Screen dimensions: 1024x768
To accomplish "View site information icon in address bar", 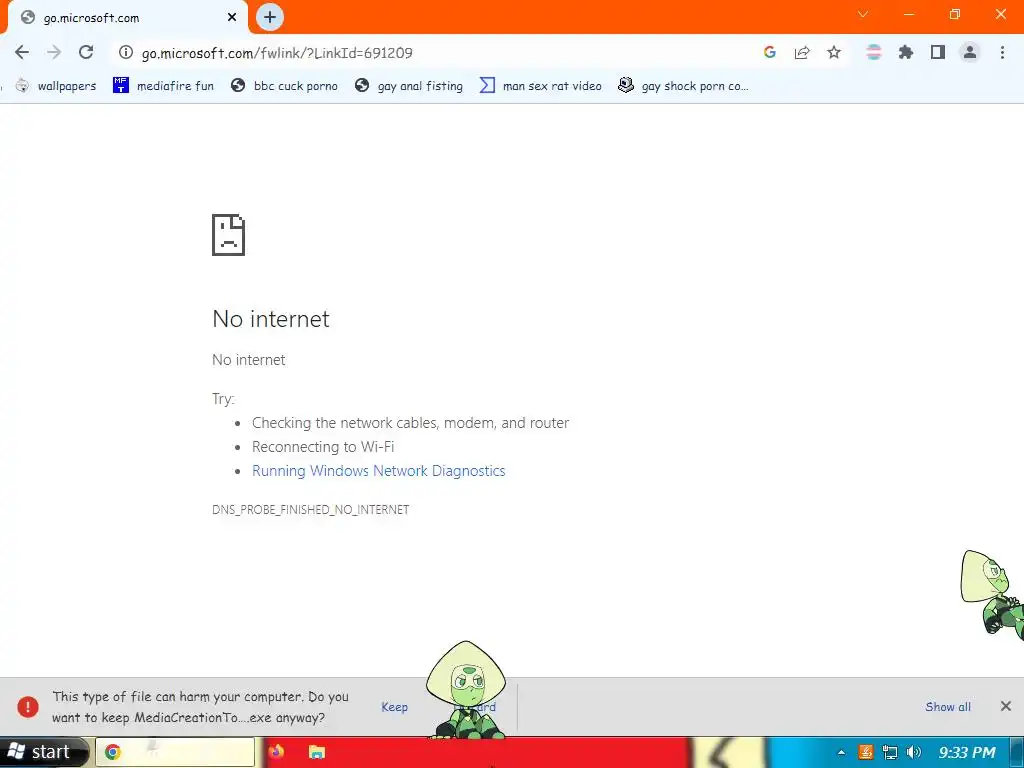I will tap(125, 52).
